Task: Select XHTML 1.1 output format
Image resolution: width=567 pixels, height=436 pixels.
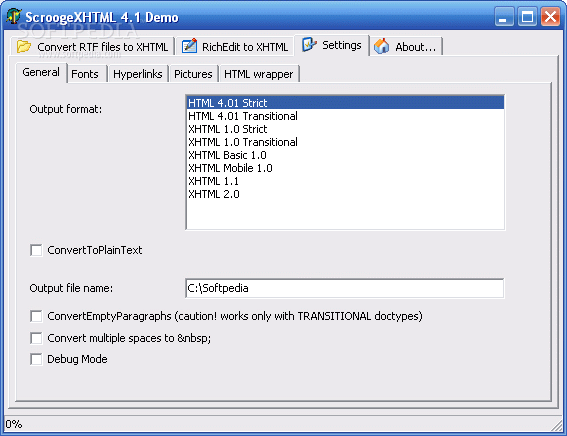Action: point(345,181)
